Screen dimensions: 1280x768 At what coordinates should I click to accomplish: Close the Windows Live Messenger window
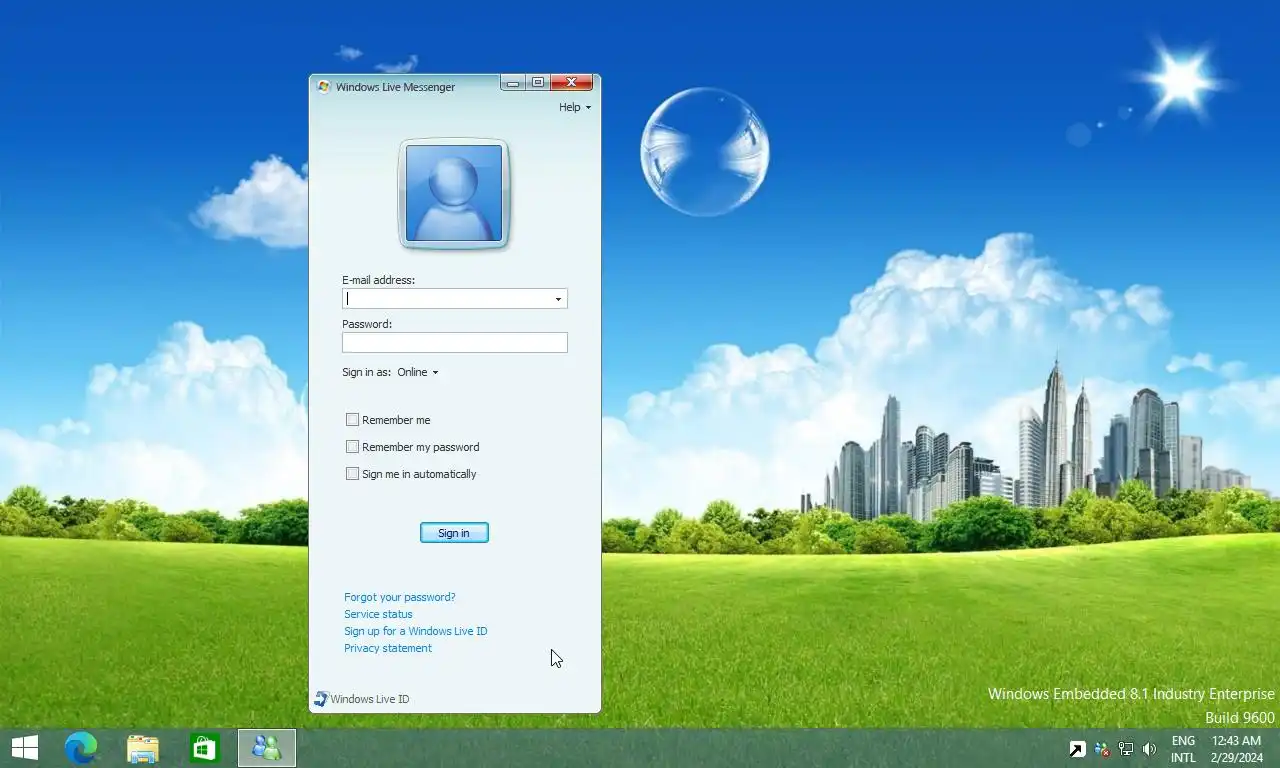tap(572, 83)
